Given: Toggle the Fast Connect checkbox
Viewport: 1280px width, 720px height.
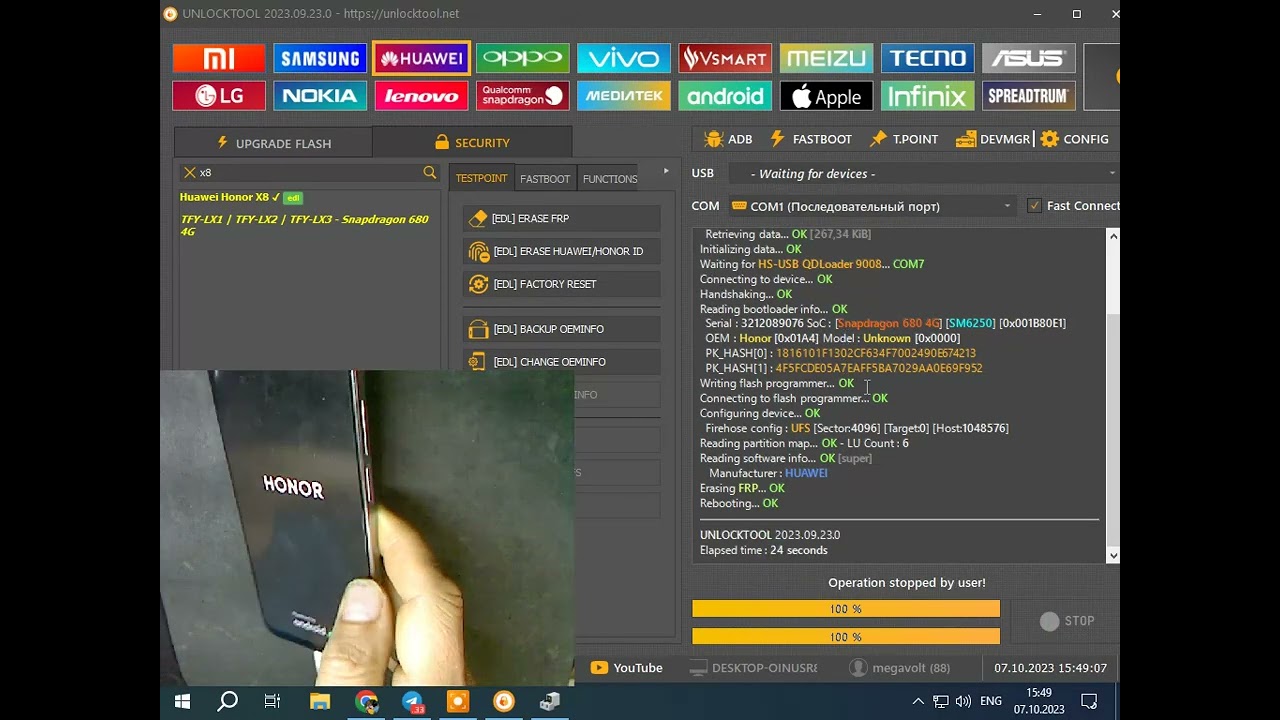Looking at the screenshot, I should [x=1034, y=206].
